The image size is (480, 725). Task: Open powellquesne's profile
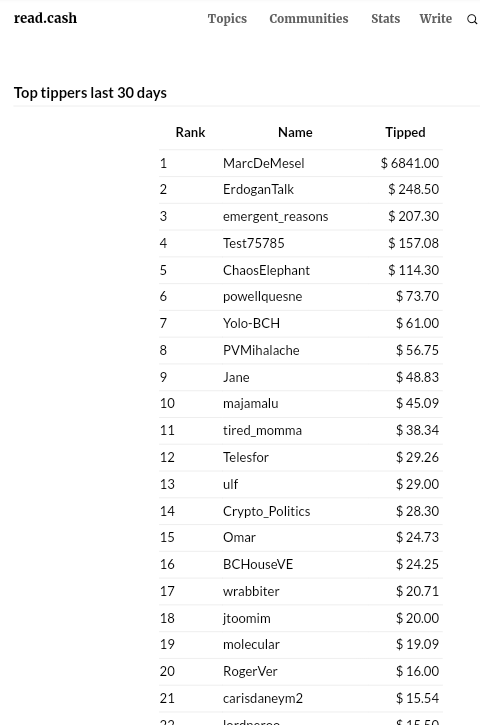pos(263,296)
